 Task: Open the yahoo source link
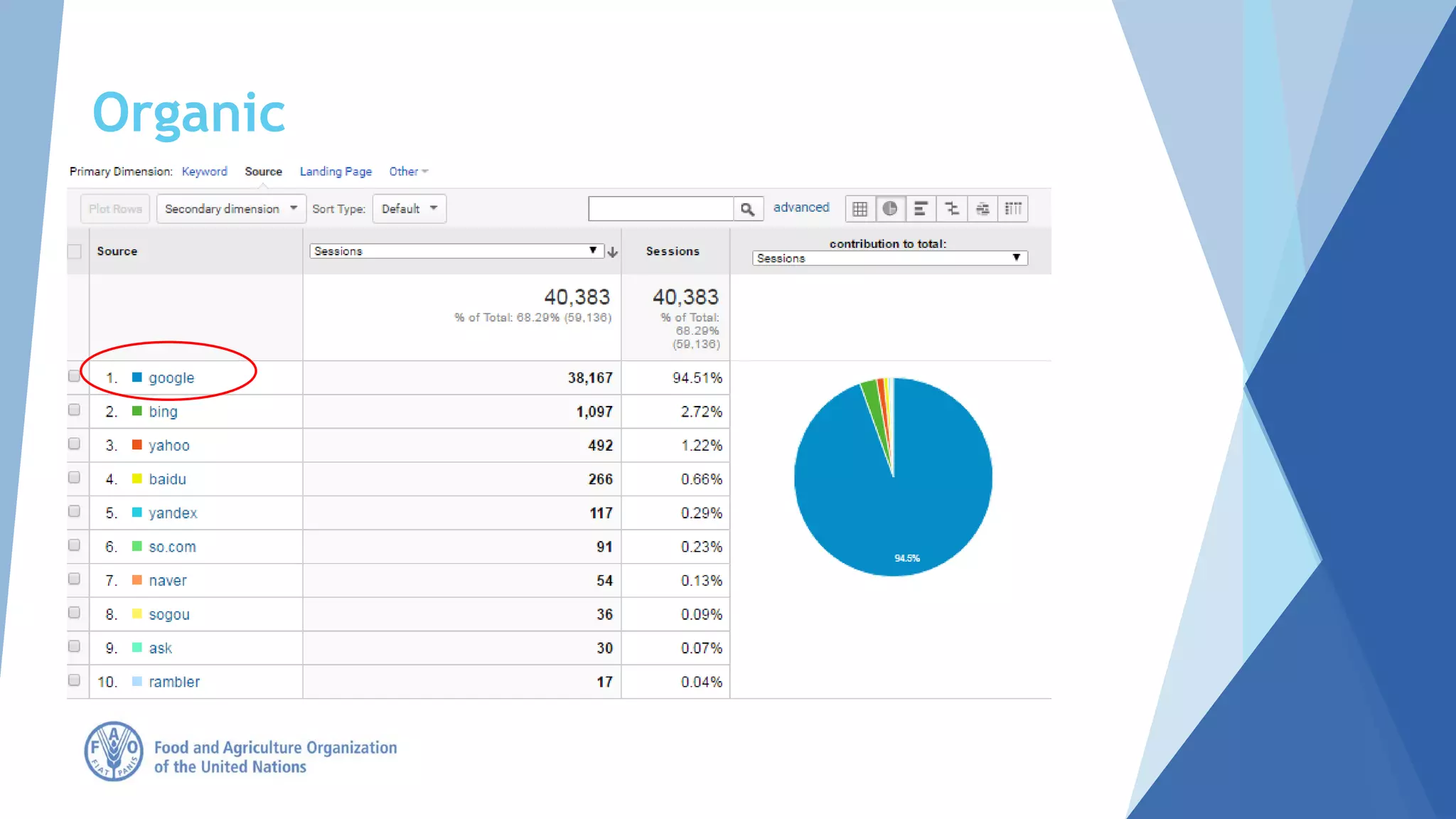coord(169,446)
